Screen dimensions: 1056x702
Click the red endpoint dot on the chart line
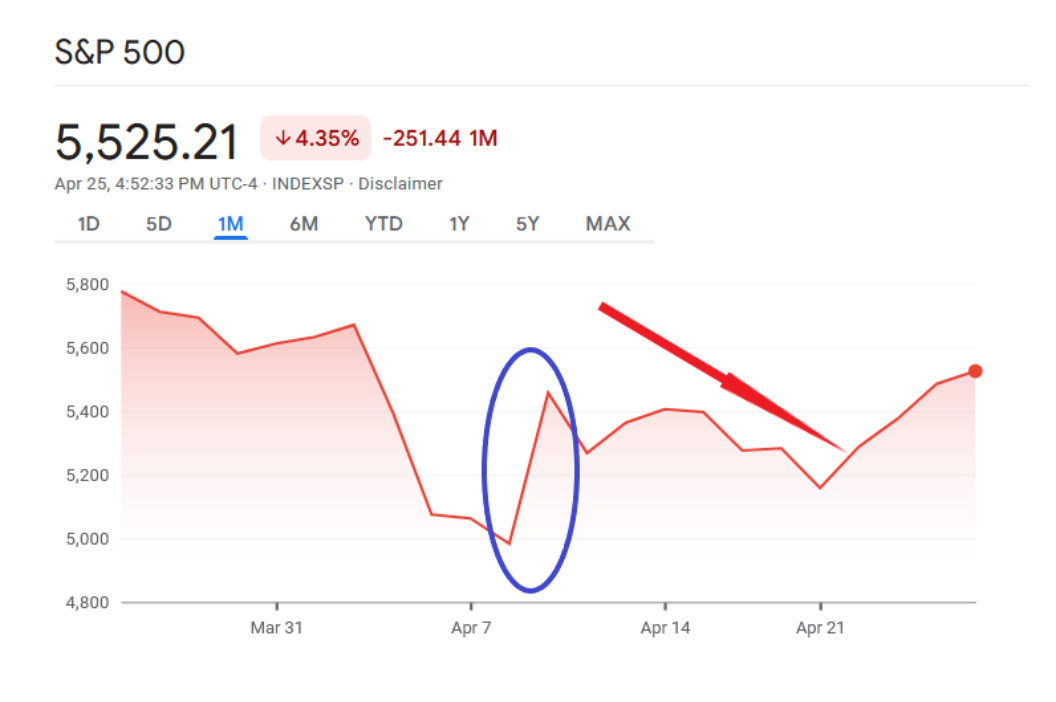click(975, 372)
